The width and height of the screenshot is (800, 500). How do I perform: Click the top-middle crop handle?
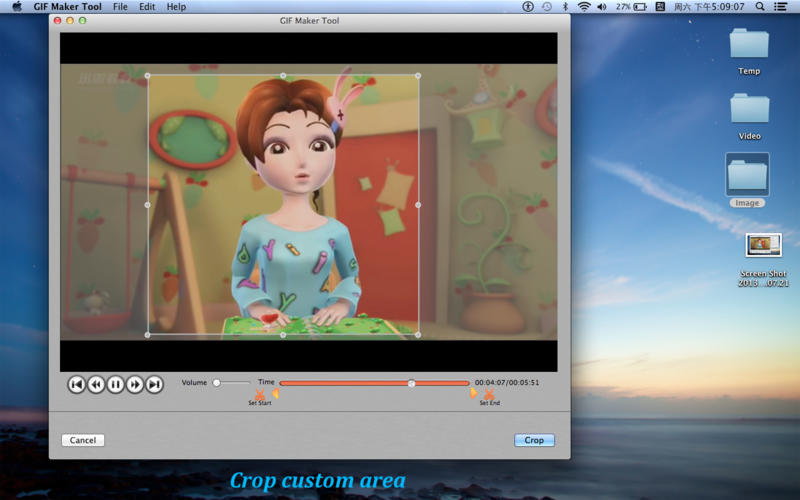283,76
